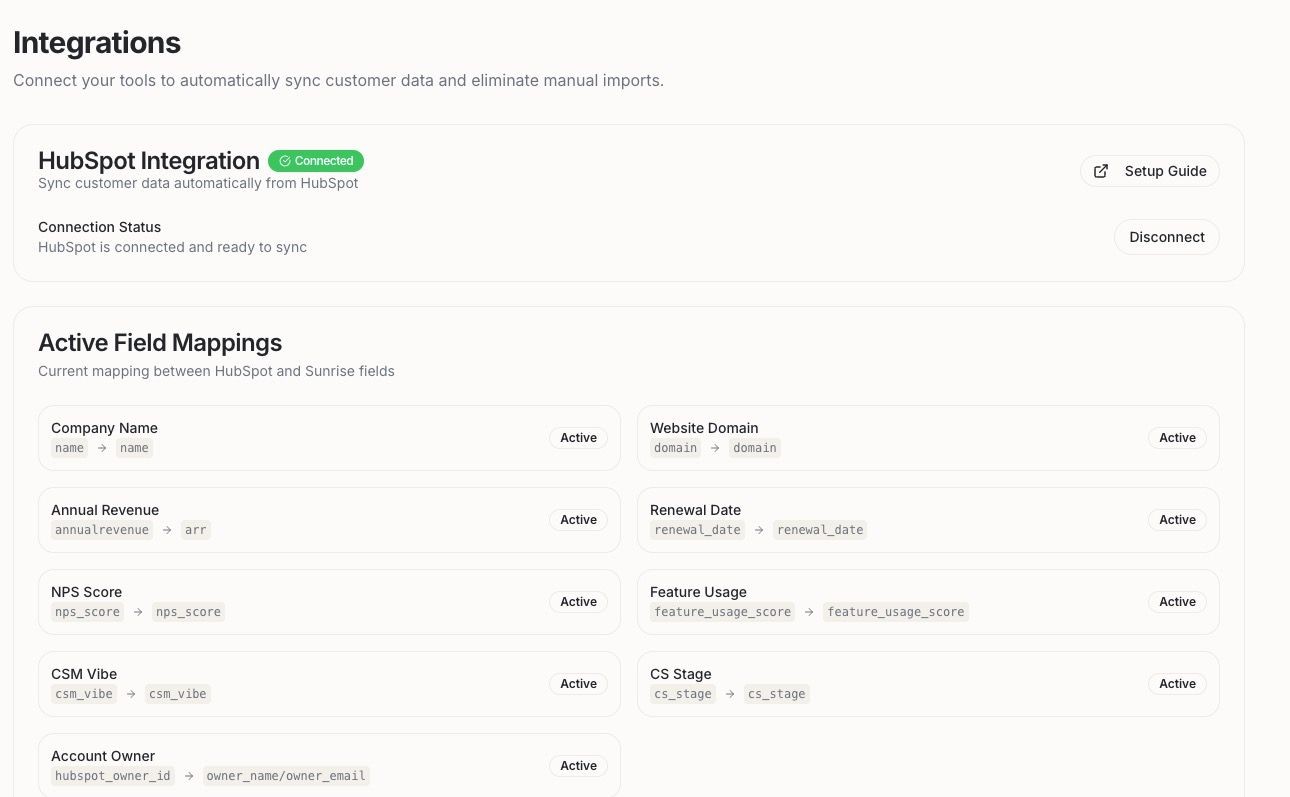Viewport: 1290px width, 797px height.
Task: Select the Annual Revenue mapping title
Action: click(105, 510)
